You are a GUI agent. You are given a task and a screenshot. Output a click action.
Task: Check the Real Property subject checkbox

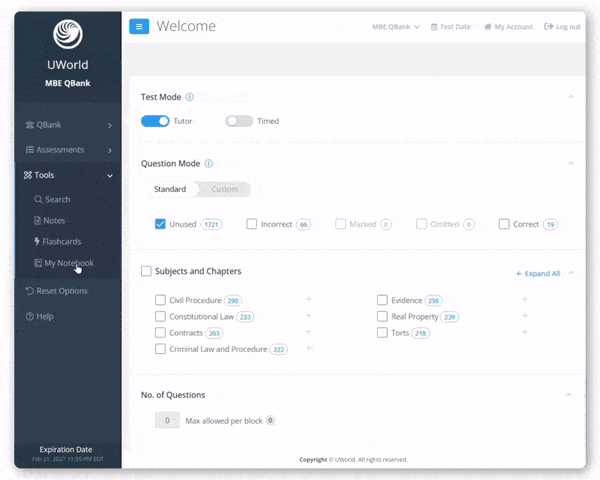[382, 317]
